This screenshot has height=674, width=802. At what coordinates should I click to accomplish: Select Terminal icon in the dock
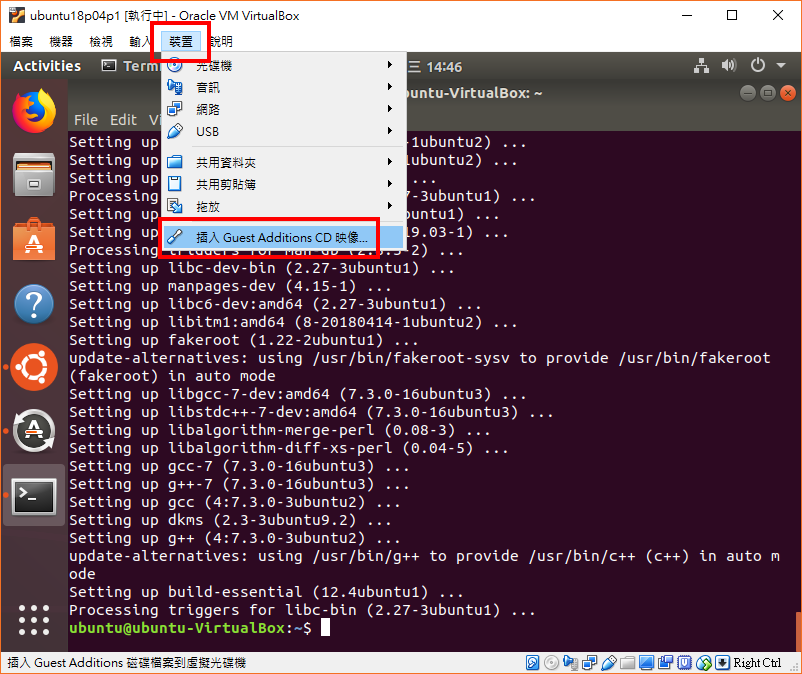(x=34, y=496)
